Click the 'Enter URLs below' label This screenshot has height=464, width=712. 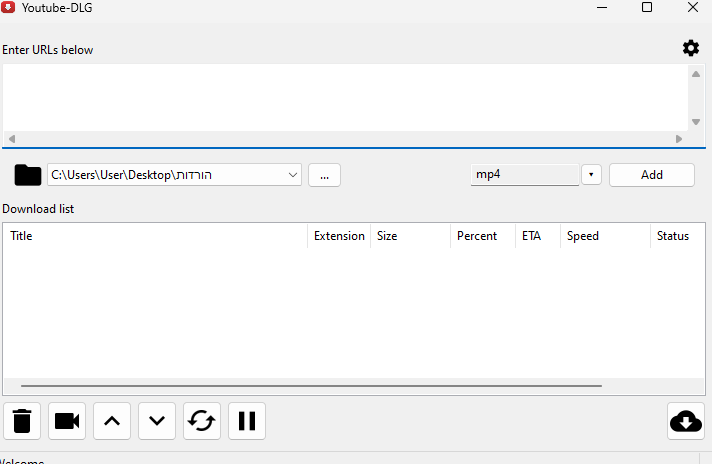[48, 50]
